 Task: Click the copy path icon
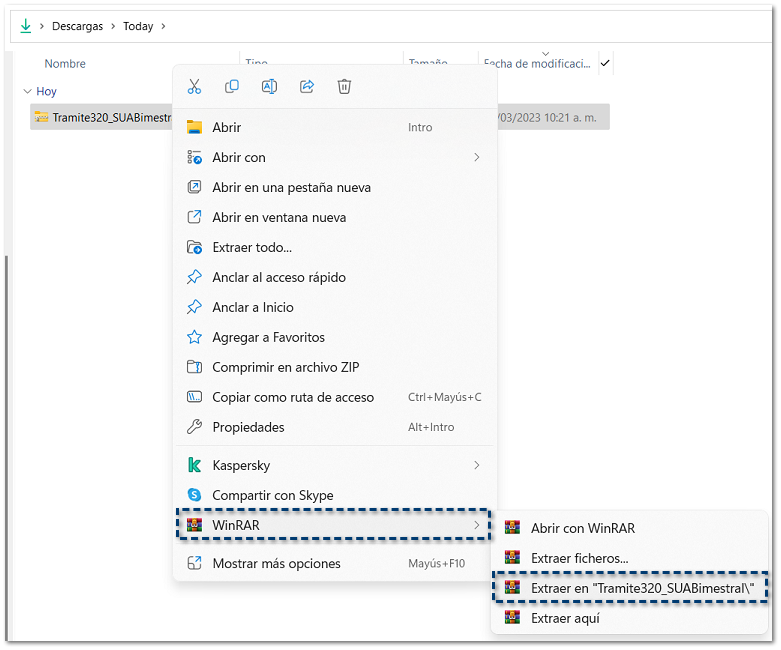coord(194,397)
